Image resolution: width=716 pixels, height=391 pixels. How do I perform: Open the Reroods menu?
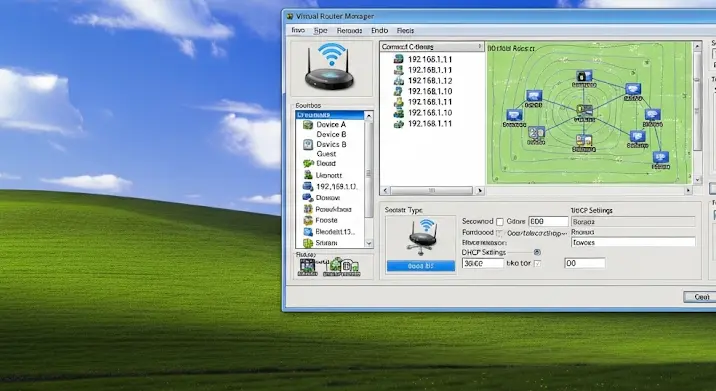(349, 31)
